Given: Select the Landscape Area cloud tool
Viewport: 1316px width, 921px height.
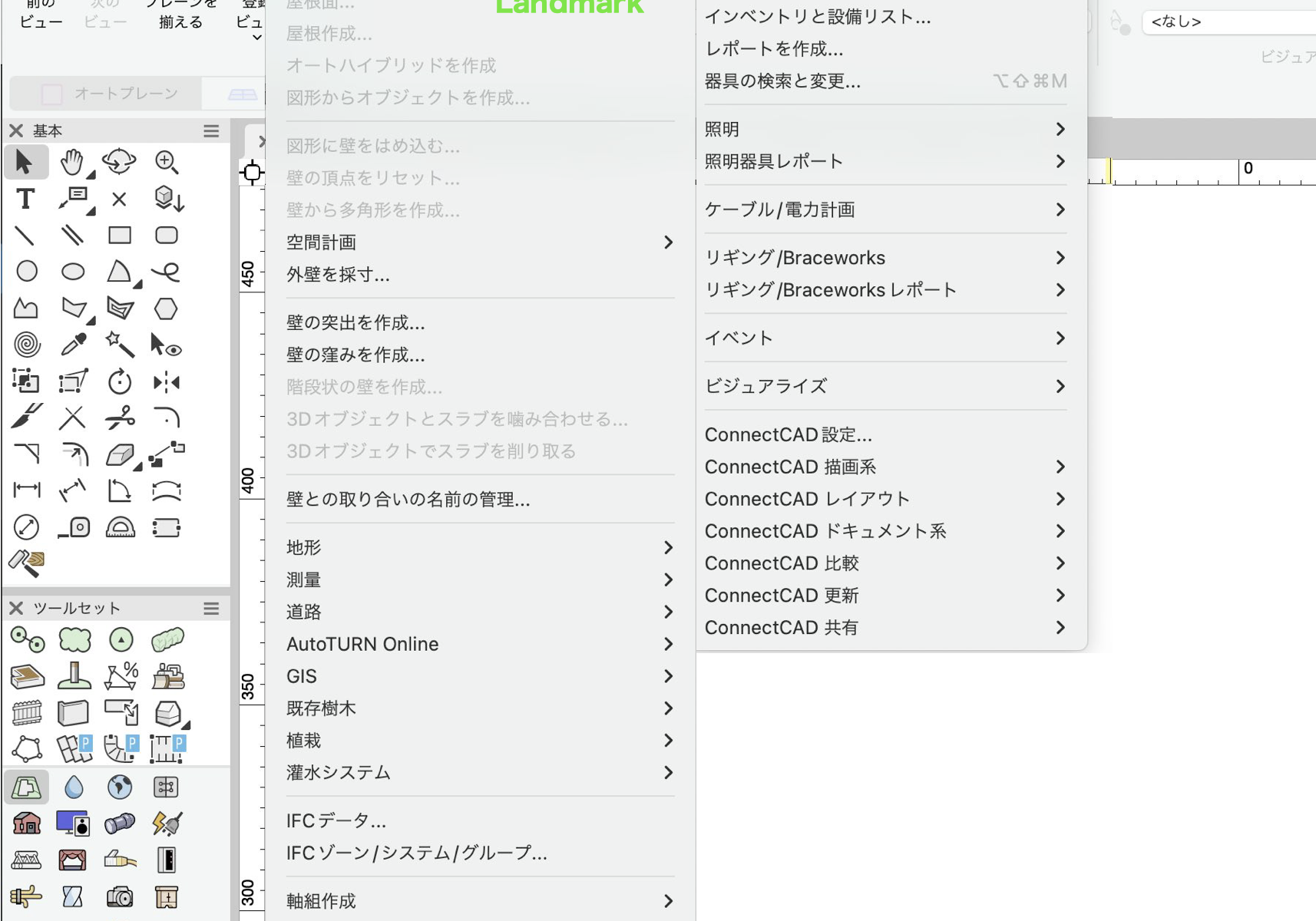Looking at the screenshot, I should pyautogui.click(x=74, y=639).
